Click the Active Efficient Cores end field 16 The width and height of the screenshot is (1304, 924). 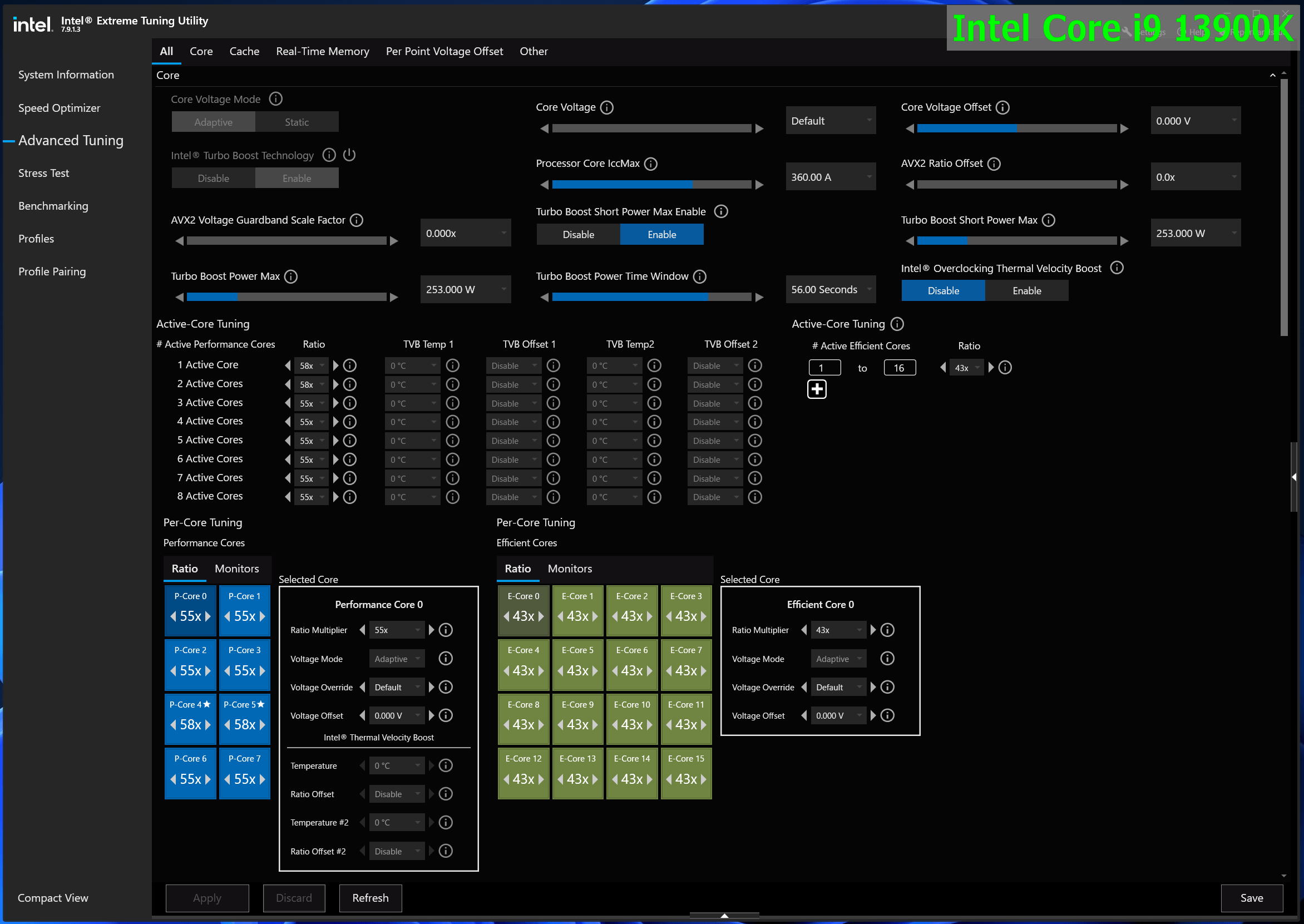[900, 368]
